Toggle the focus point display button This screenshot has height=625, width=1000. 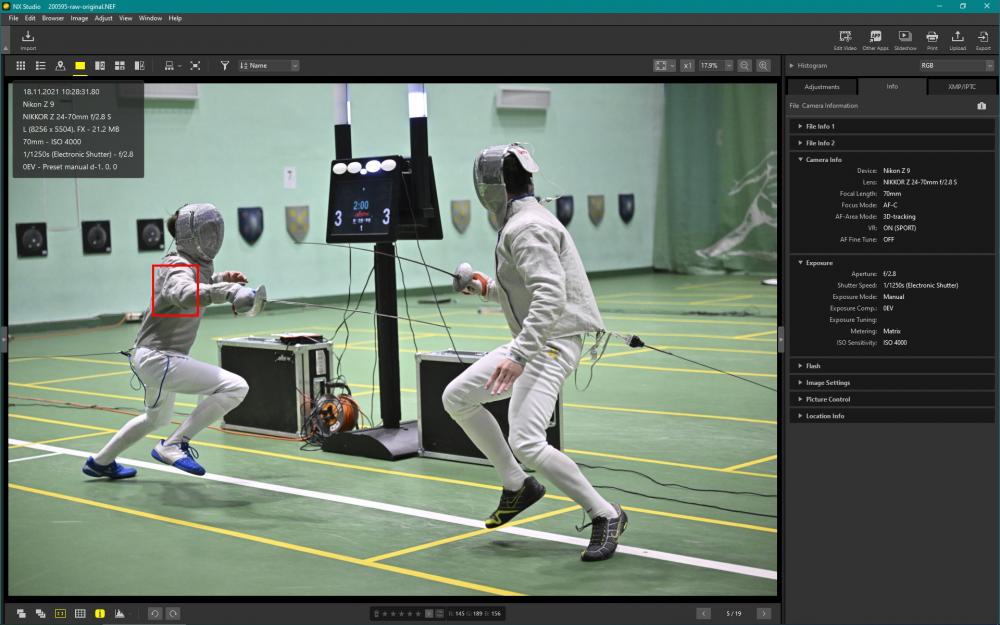point(60,614)
